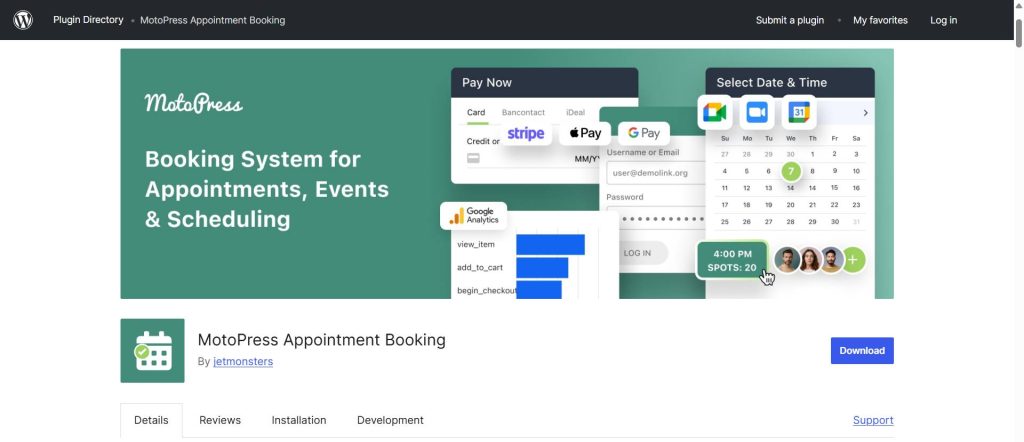Click the green plus icon in banner
Image resolution: width=1024 pixels, height=442 pixels.
[853, 260]
